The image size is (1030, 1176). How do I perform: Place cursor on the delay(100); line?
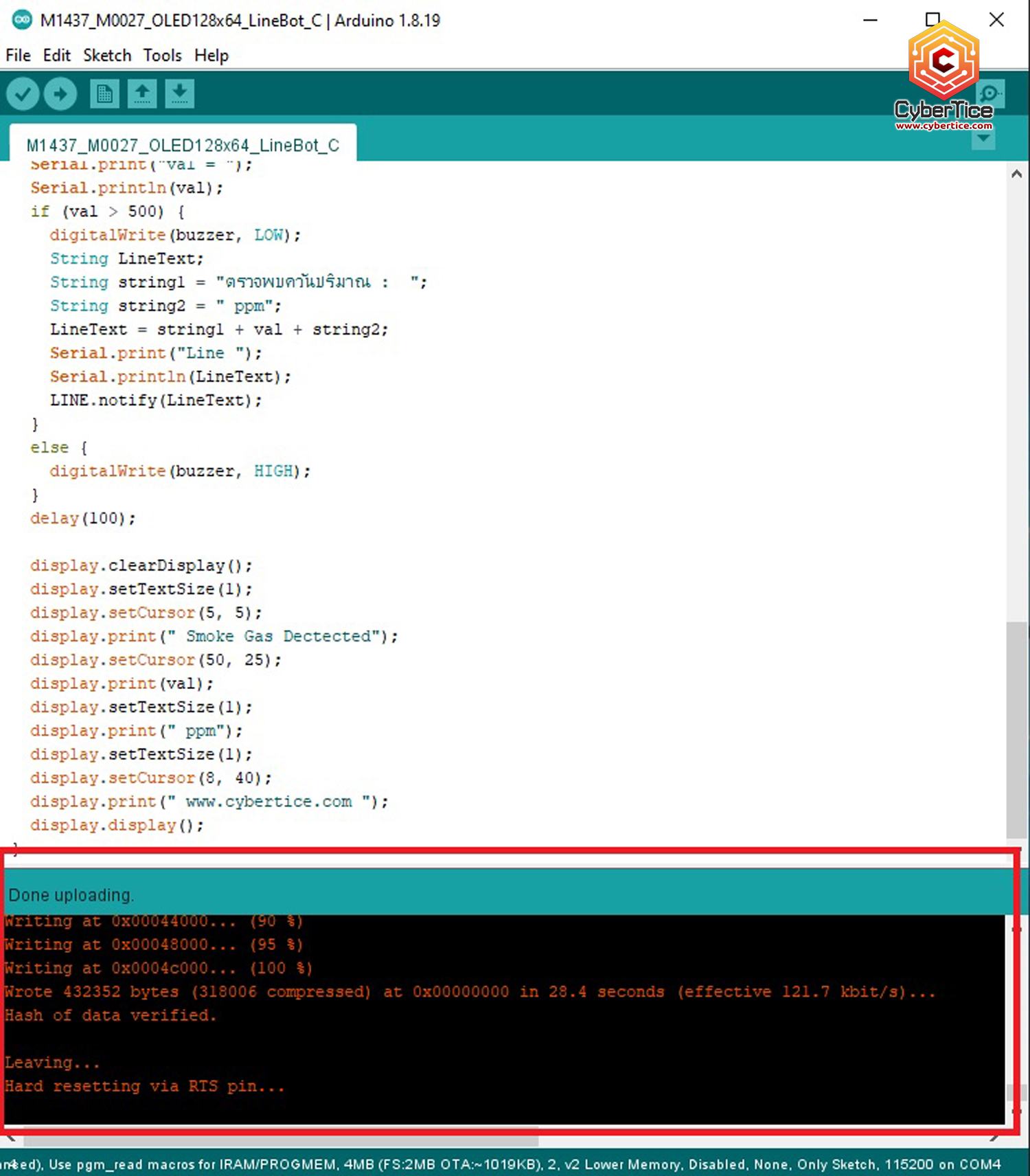(83, 518)
